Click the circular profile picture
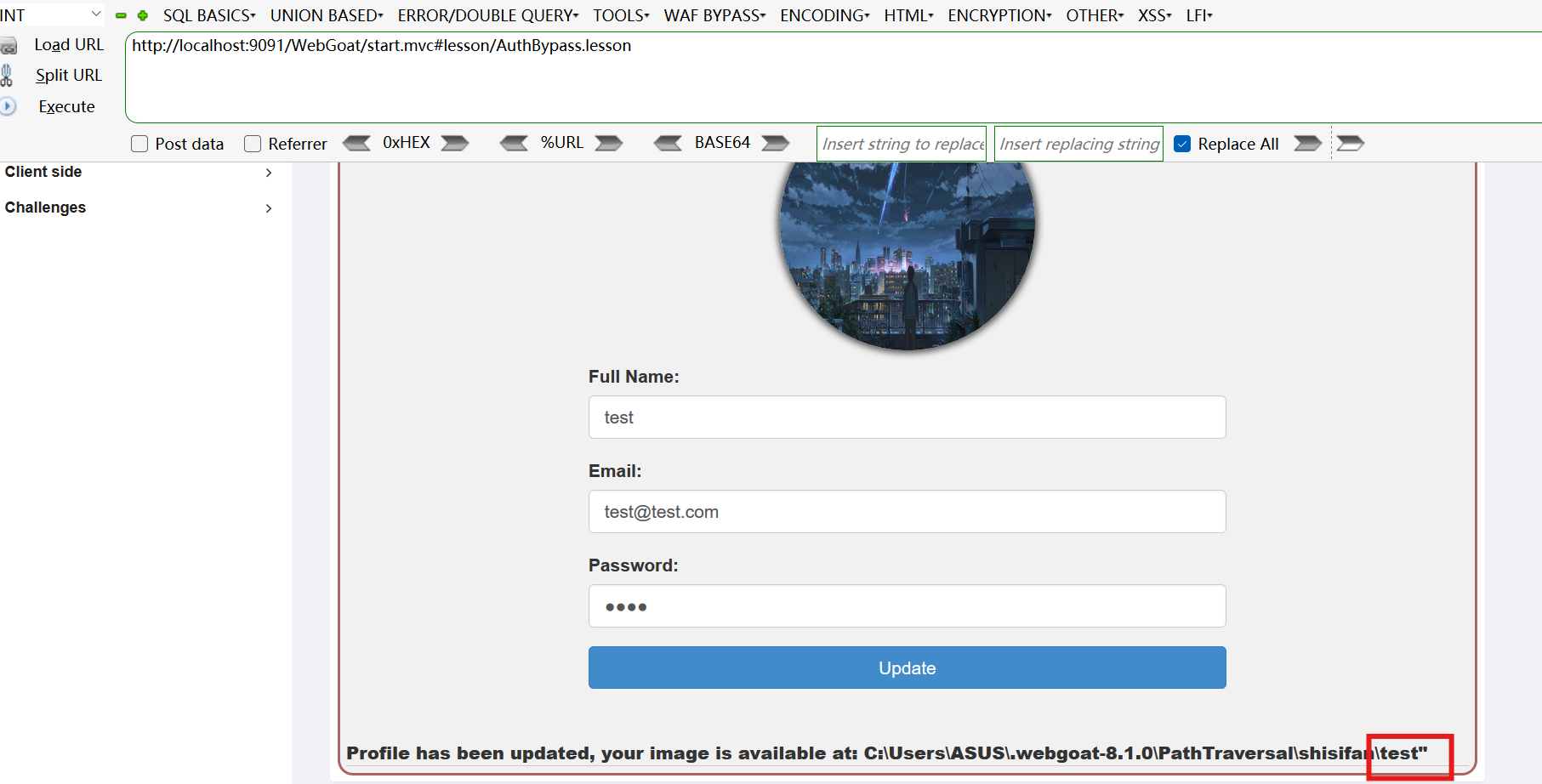Image resolution: width=1542 pixels, height=784 pixels. click(908, 255)
